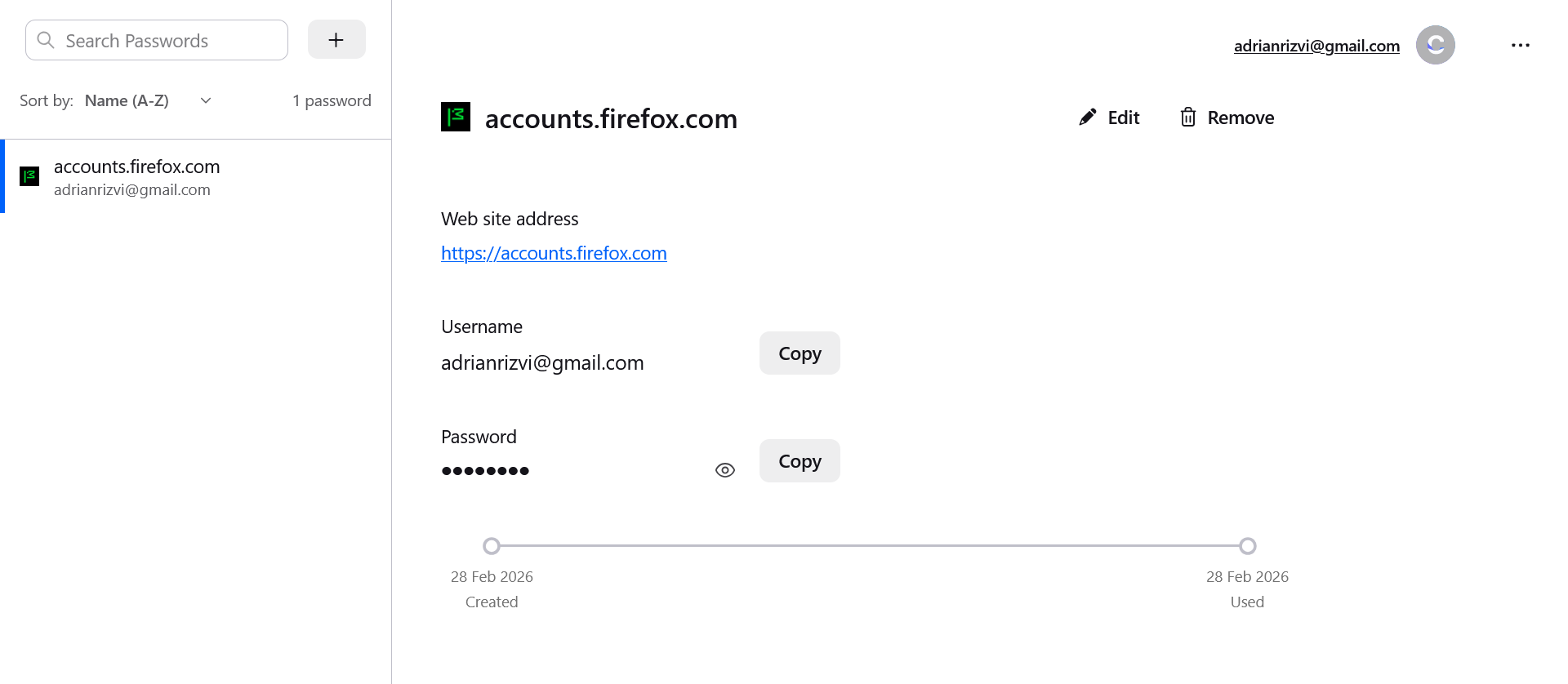The image size is (1568, 684).
Task: Click the plus icon to add password
Action: [x=336, y=40]
